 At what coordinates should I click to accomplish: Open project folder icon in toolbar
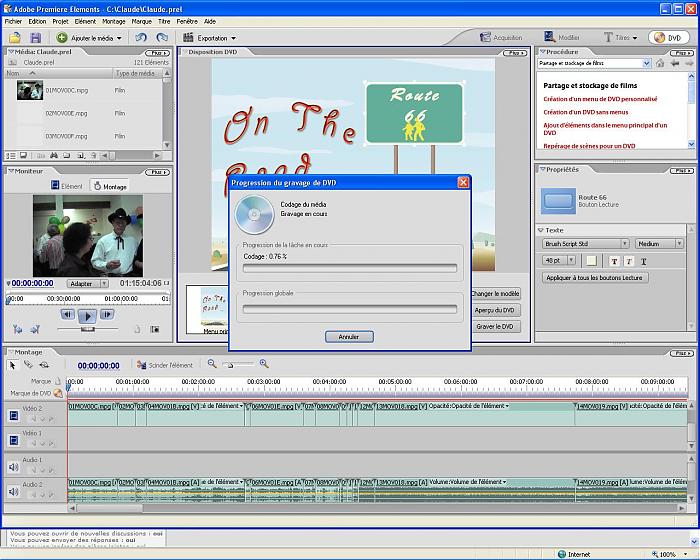coord(15,38)
